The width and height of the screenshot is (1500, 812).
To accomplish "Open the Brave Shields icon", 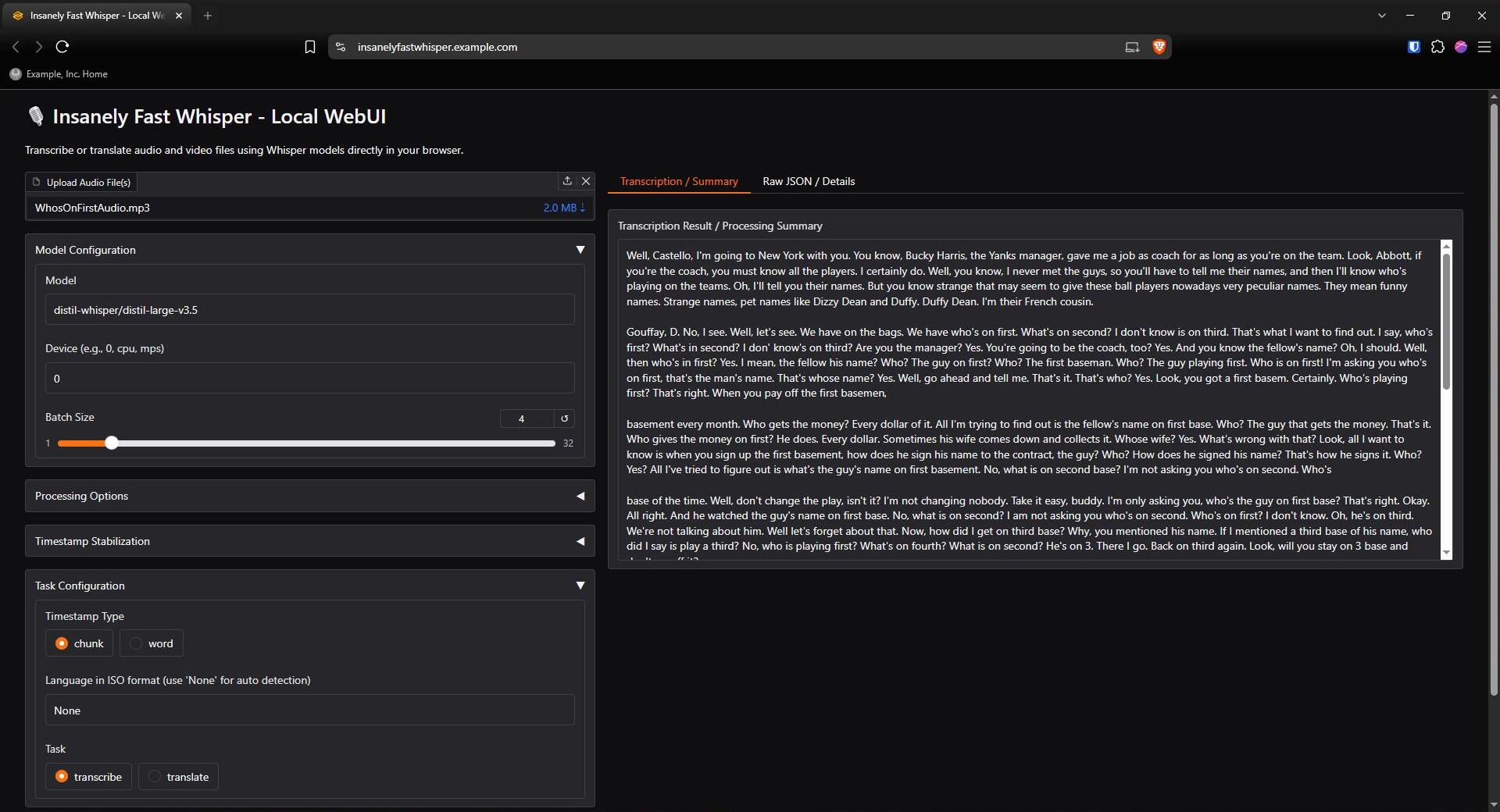I will 1159,47.
